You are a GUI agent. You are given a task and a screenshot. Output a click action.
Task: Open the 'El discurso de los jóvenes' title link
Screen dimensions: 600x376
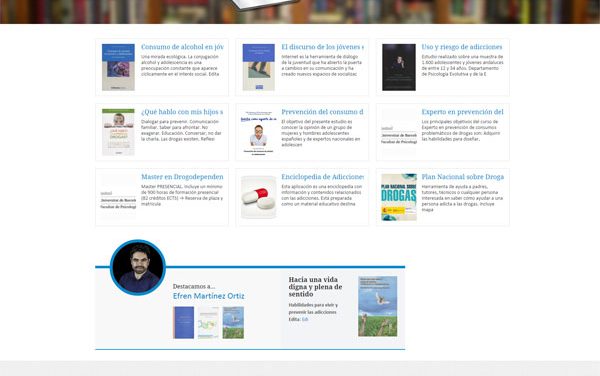point(323,47)
